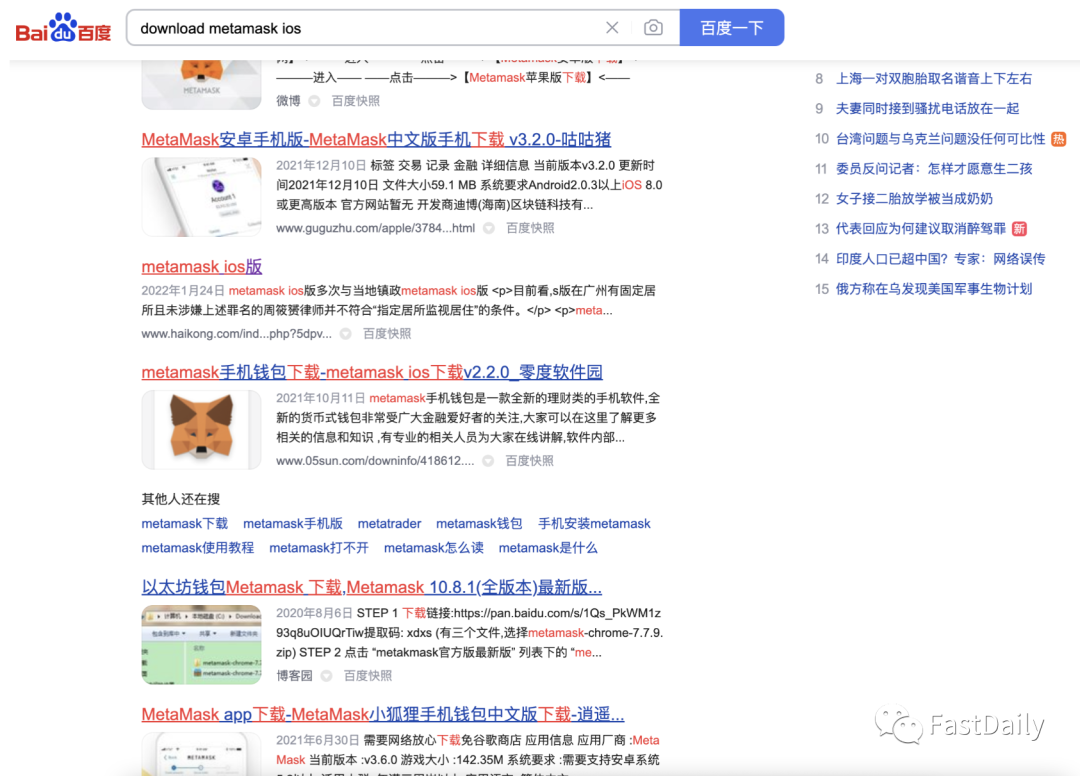Click the www.05sun.com/downinfo/418612.... URL
1080x776 pixels.
375,461
